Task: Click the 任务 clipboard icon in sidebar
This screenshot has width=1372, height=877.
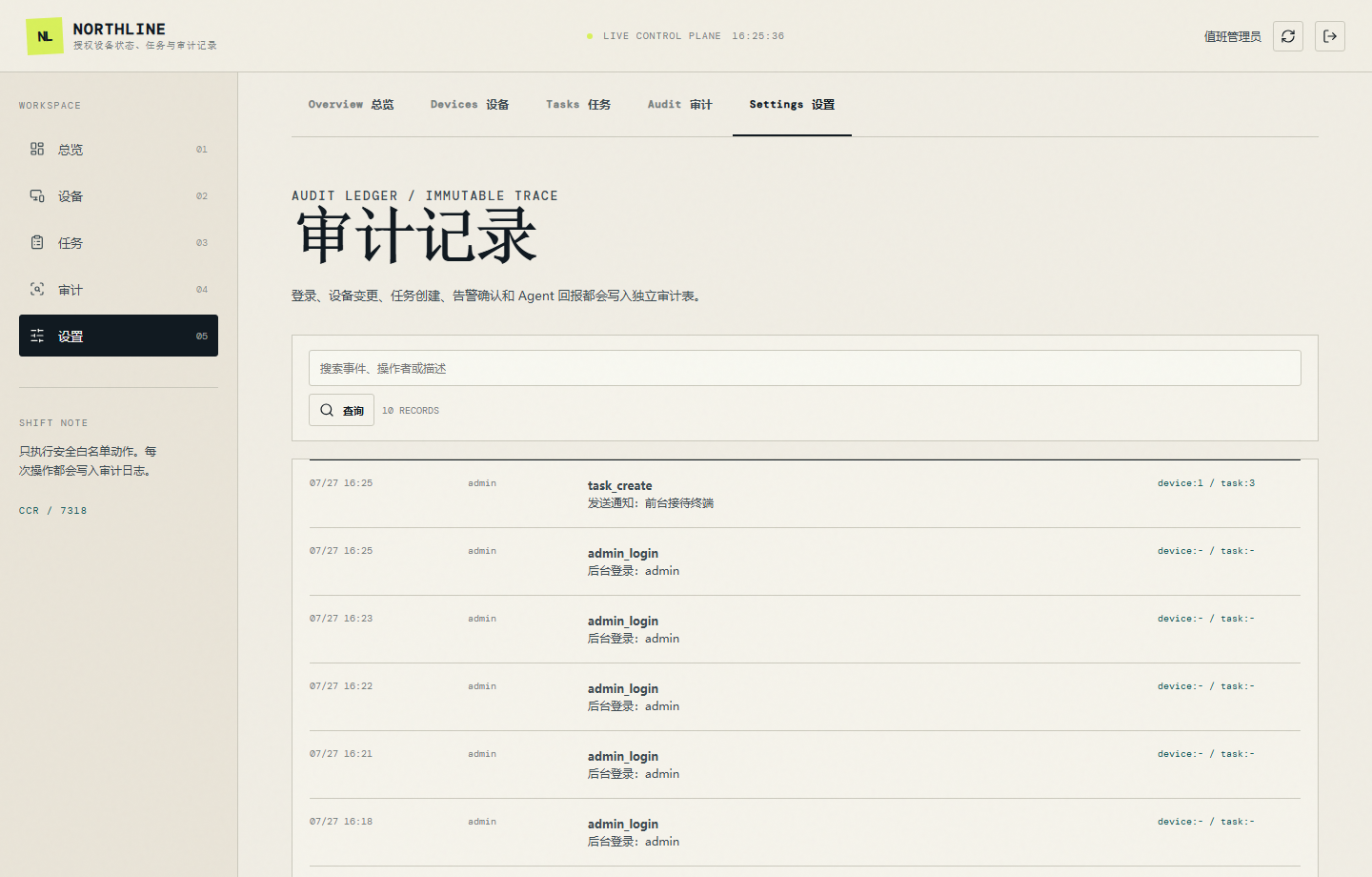Action: click(x=37, y=242)
